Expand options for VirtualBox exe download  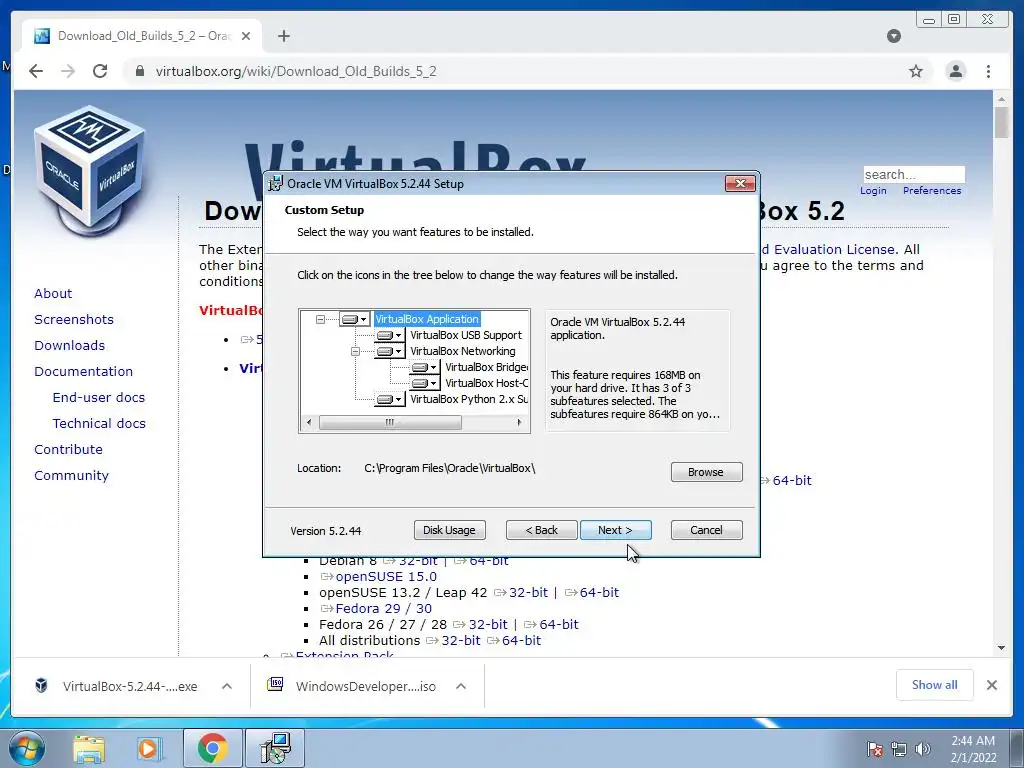[x=227, y=686]
